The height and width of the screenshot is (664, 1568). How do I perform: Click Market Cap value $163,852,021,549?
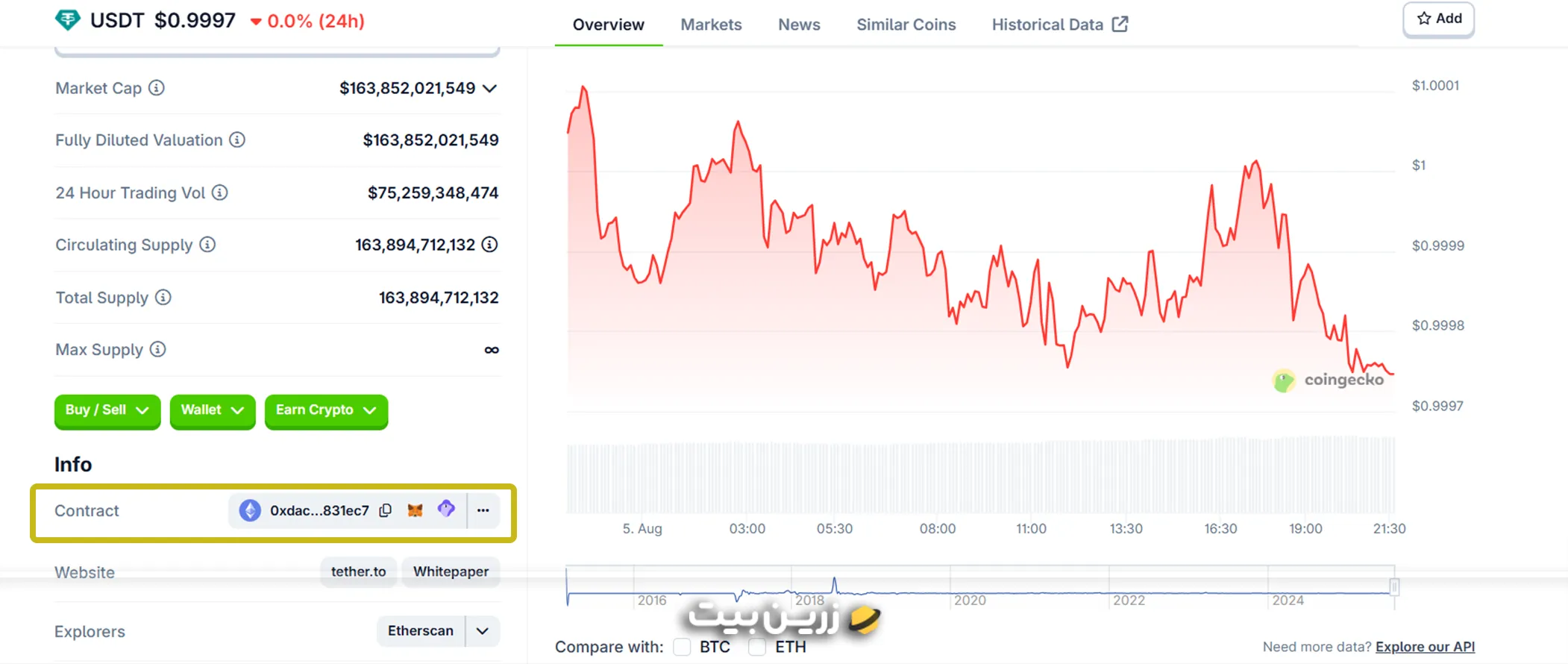coord(407,88)
